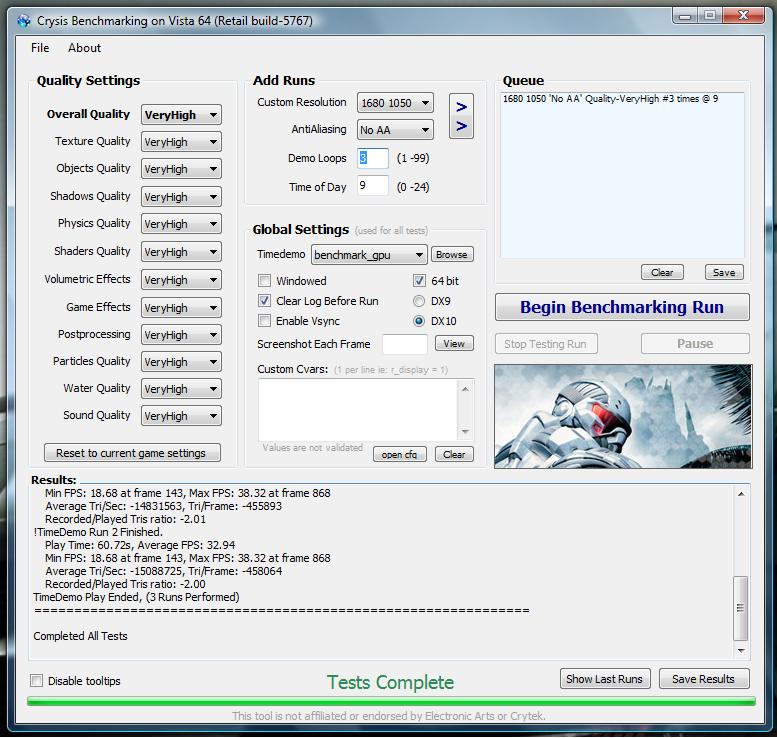This screenshot has width=777, height=738.
Task: Click Results scrollbar down arrow
Action: coord(741,651)
